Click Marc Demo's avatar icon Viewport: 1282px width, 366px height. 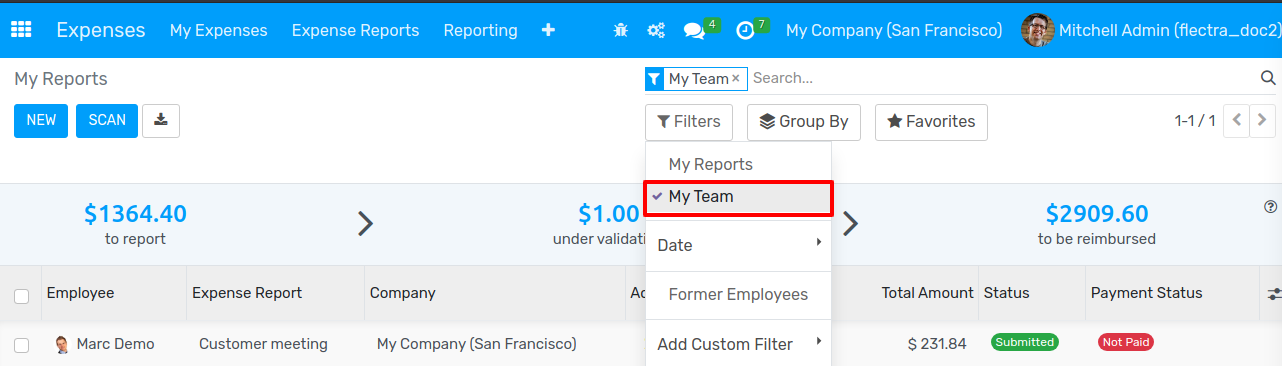(62, 344)
